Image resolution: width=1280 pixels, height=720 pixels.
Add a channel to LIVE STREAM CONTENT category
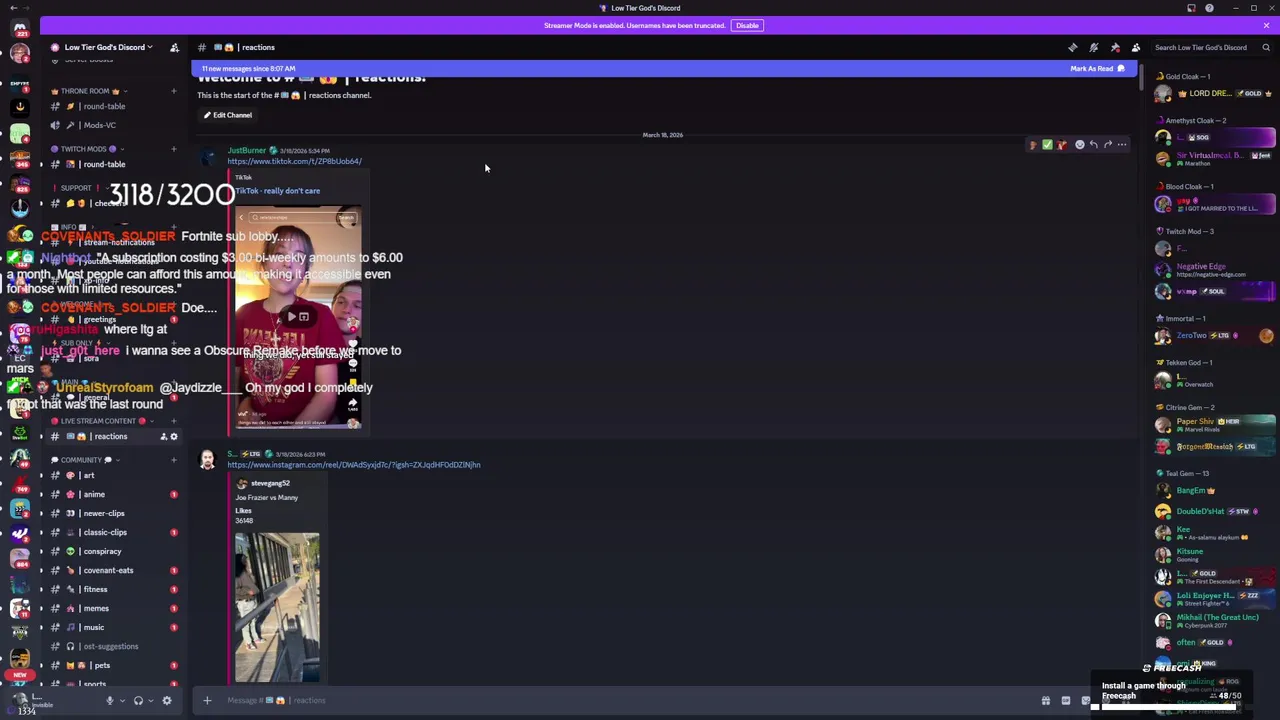[x=173, y=421]
